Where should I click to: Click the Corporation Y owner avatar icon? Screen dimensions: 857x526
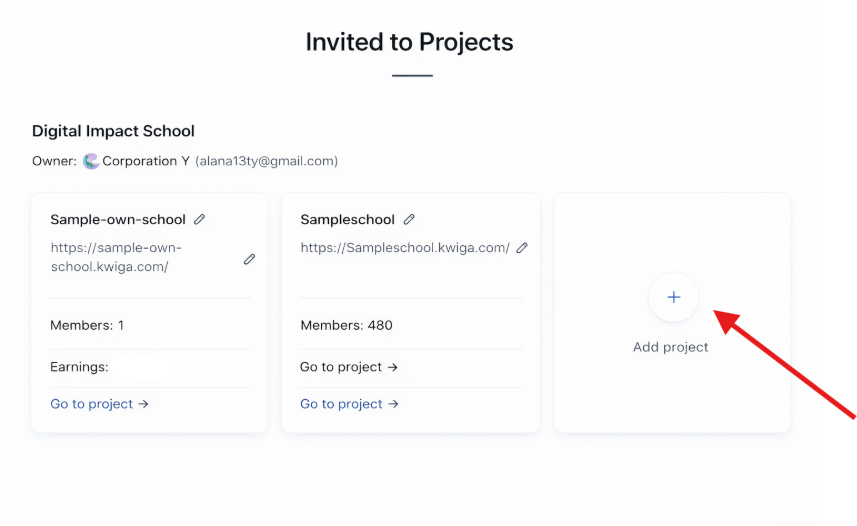tap(91, 161)
